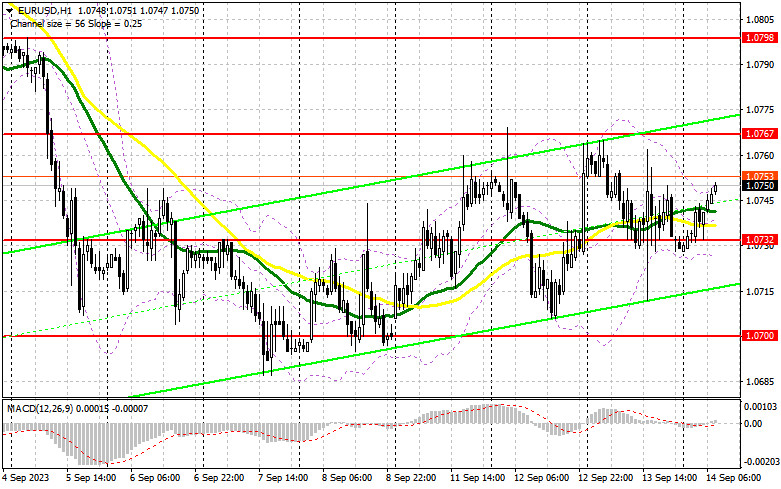Click the '8 Sep 22:00' time axis label
The width and height of the screenshot is (781, 489).
411,478
